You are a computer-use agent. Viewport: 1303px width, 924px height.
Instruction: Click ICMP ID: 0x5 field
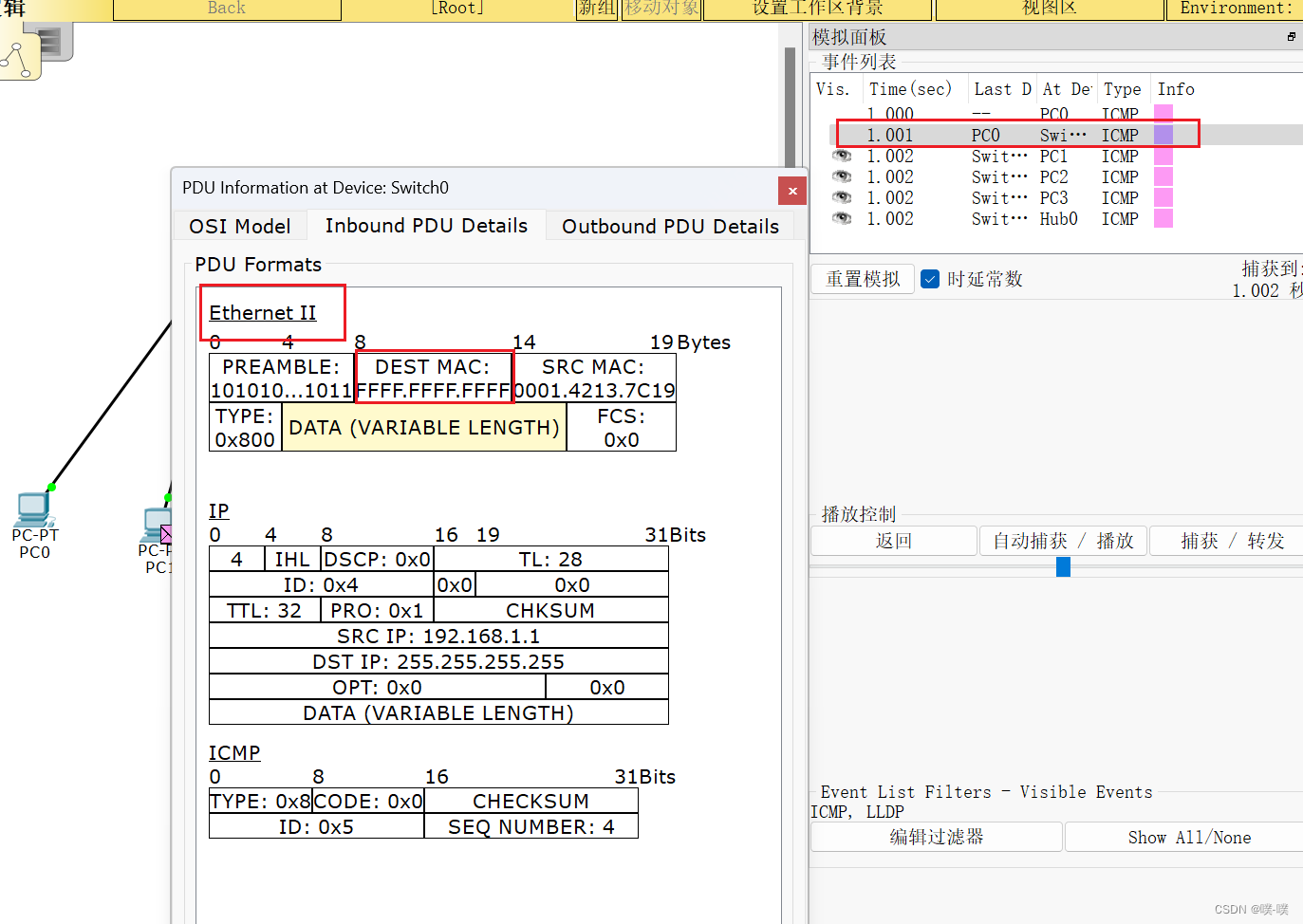point(316,826)
